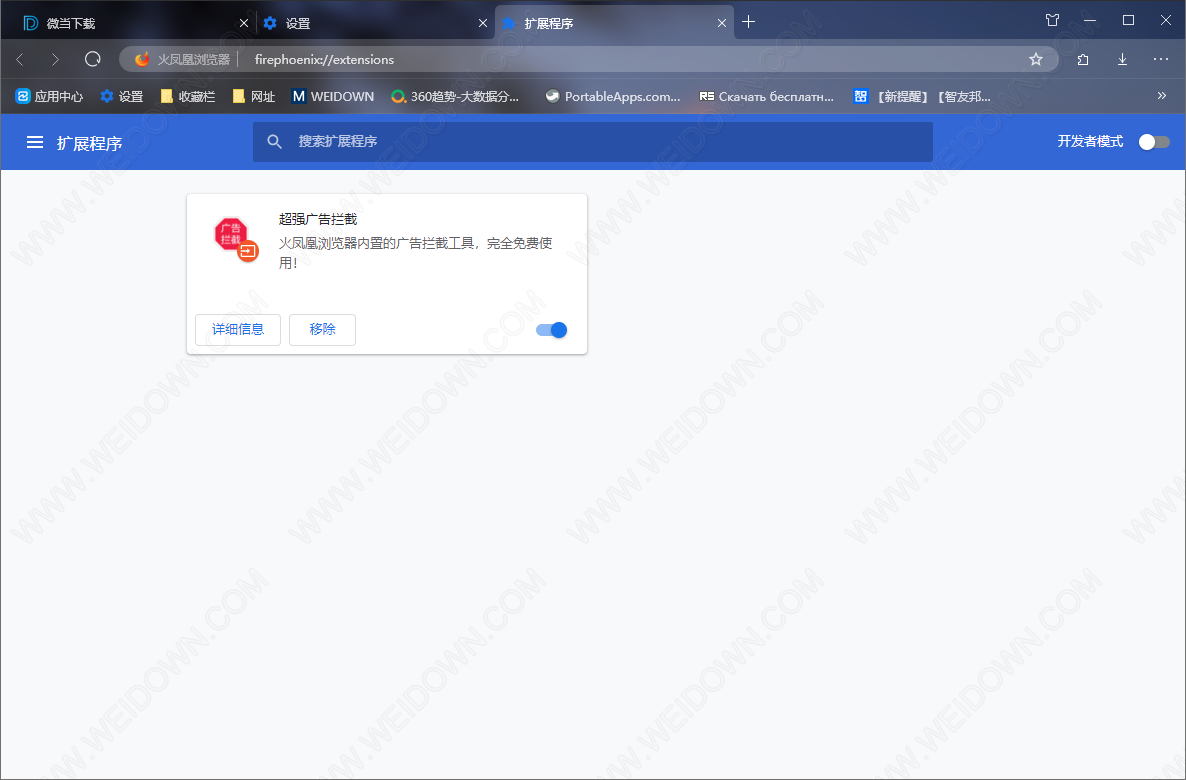1186x780 pixels.
Task: Open the WEIDOWN bookmark
Action: click(333, 96)
